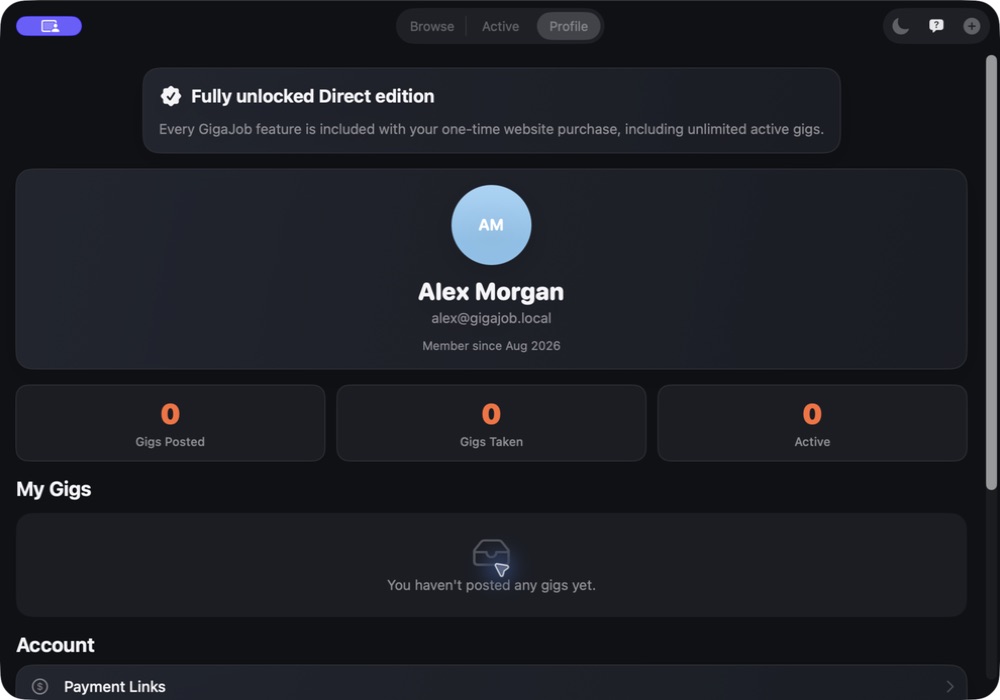Select the Profile tab
Screen dimensions: 1000x700
pos(568,27)
